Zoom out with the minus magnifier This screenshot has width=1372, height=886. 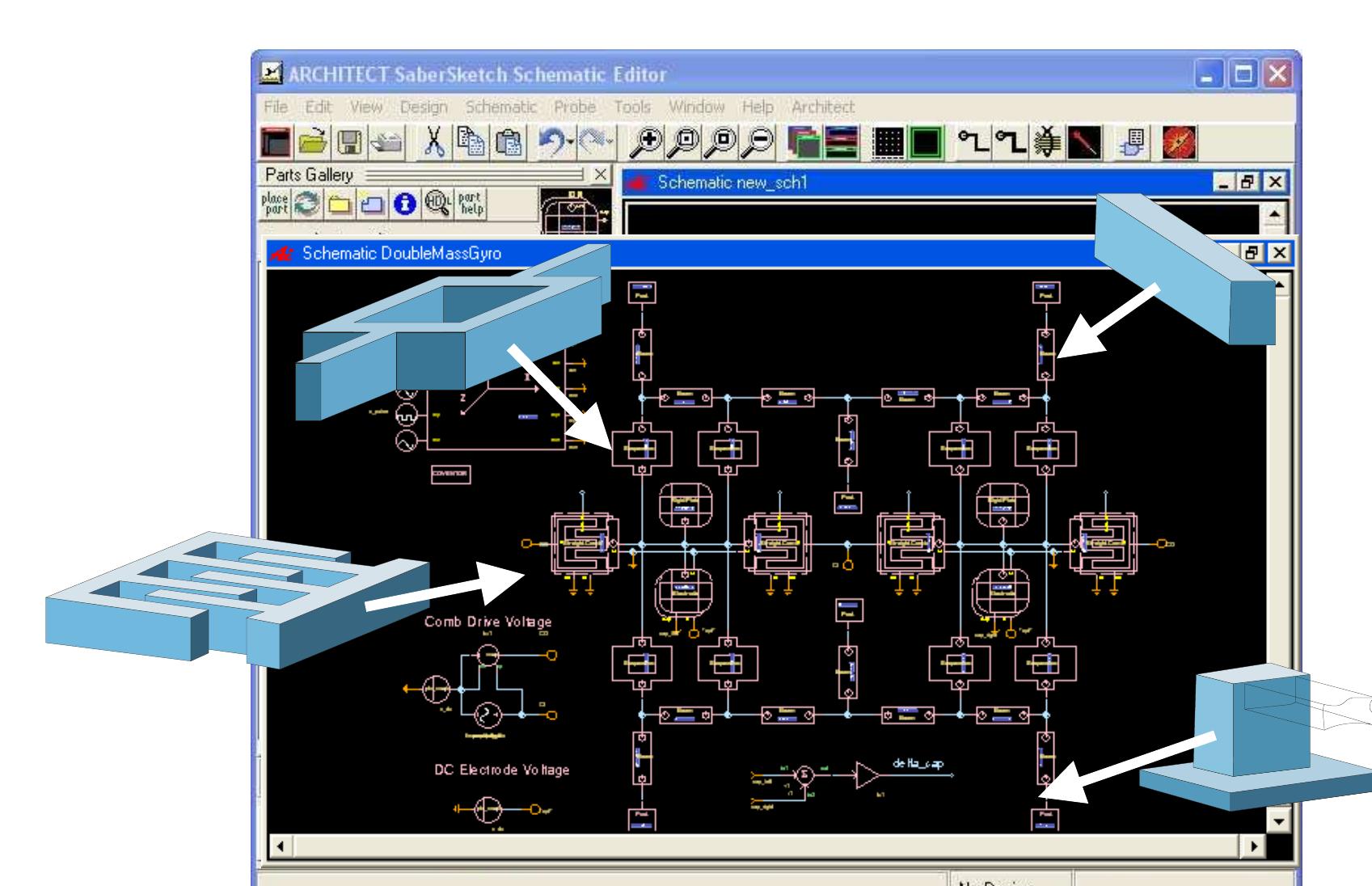click(x=758, y=143)
